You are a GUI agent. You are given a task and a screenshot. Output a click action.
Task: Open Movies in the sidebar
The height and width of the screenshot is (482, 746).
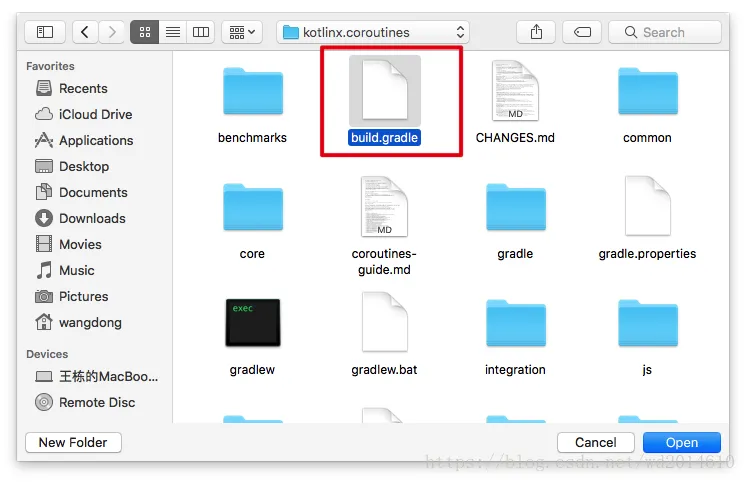coord(69,244)
